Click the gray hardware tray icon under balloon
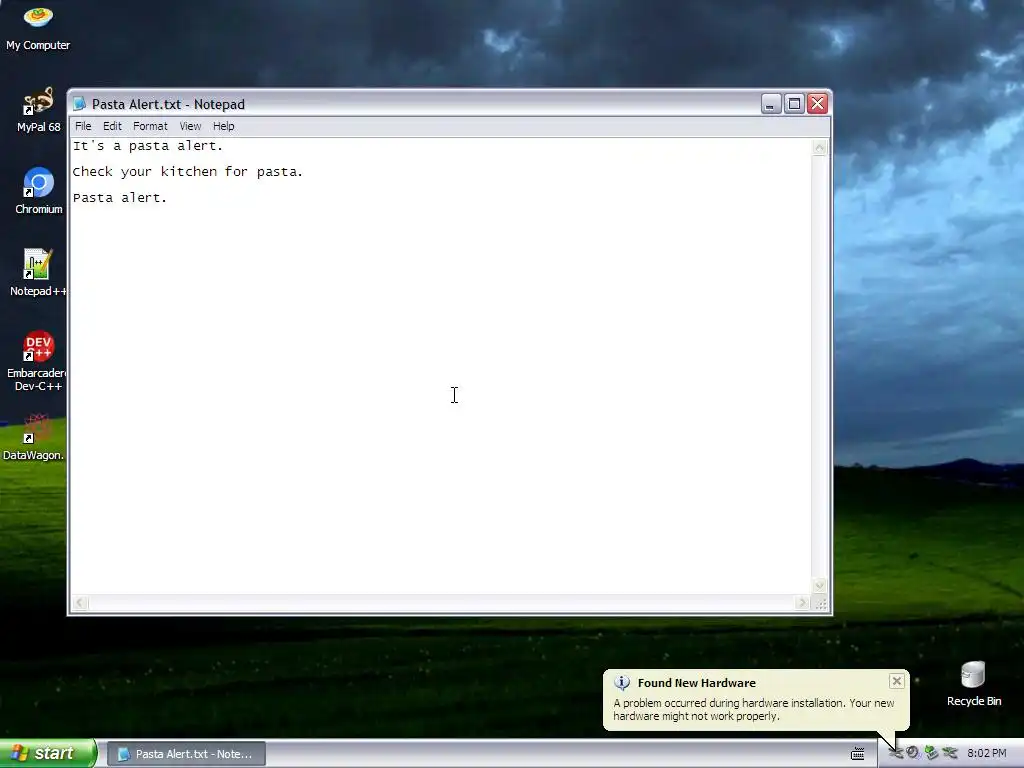1024x768 pixels. coord(895,754)
